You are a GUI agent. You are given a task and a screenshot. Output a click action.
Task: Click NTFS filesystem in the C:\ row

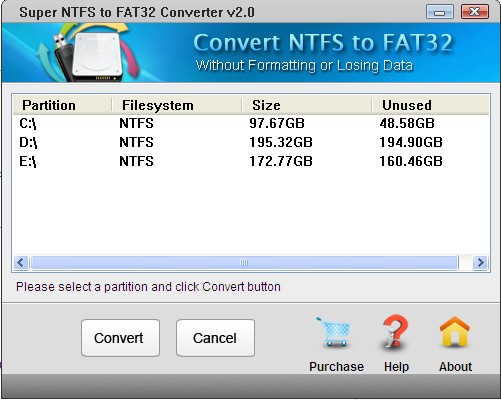coord(136,124)
